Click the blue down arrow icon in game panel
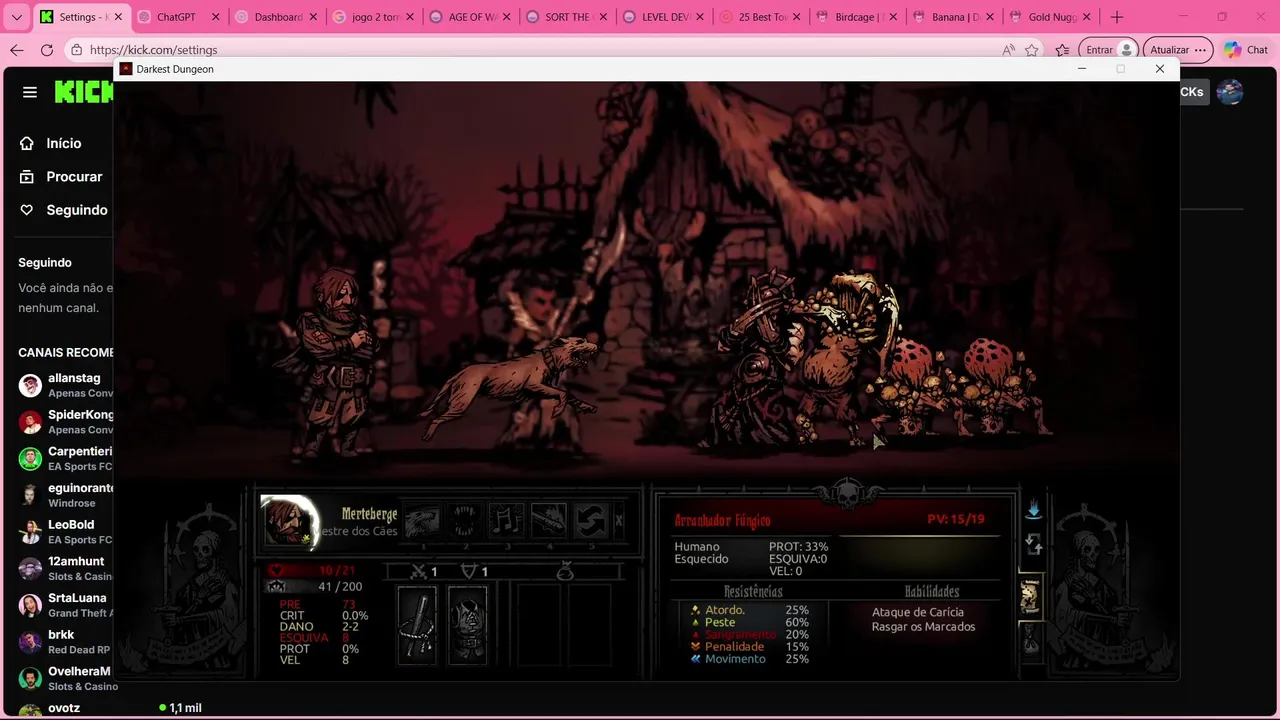Viewport: 1280px width, 720px height. pos(1033,510)
